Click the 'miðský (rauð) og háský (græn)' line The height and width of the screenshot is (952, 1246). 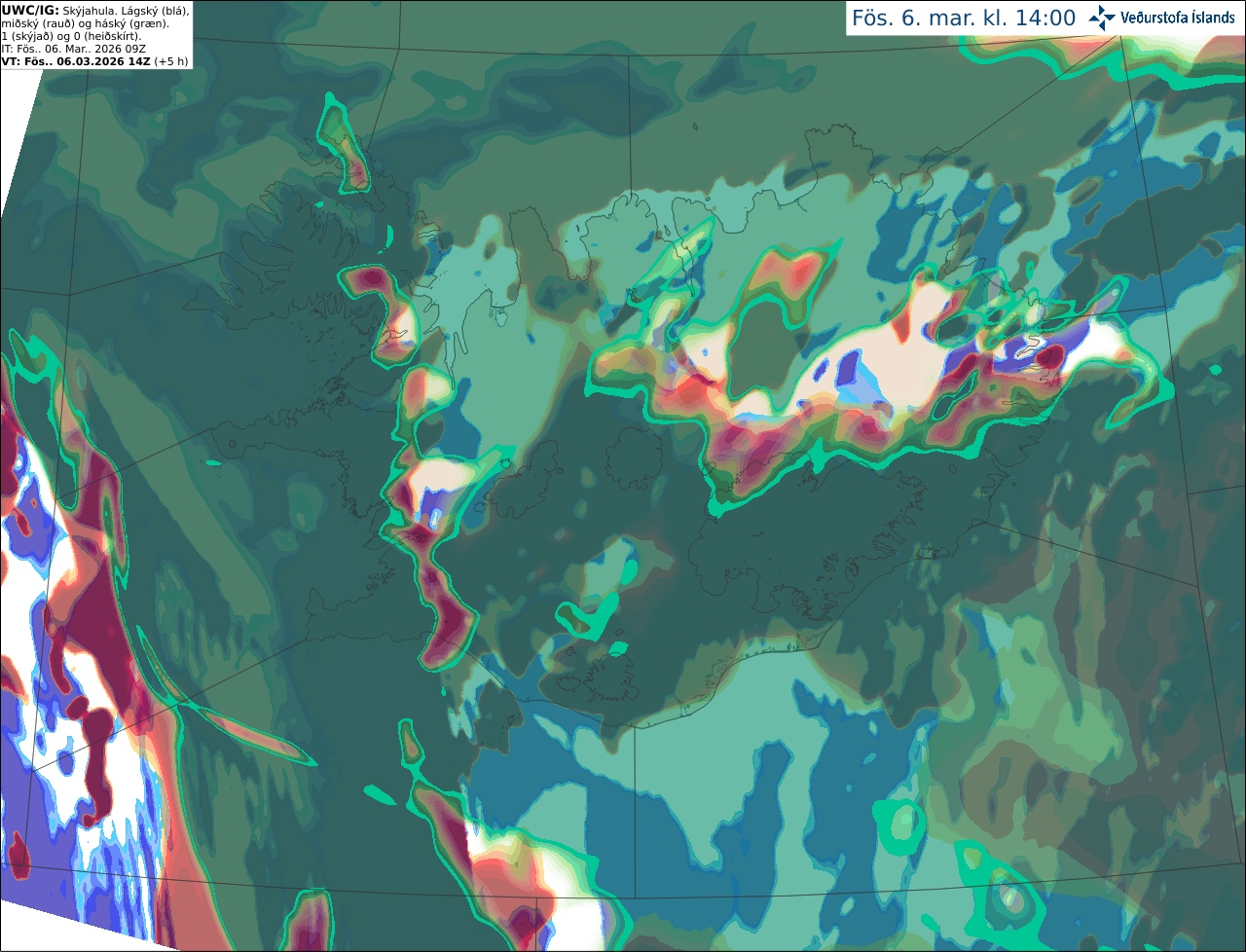point(85,23)
